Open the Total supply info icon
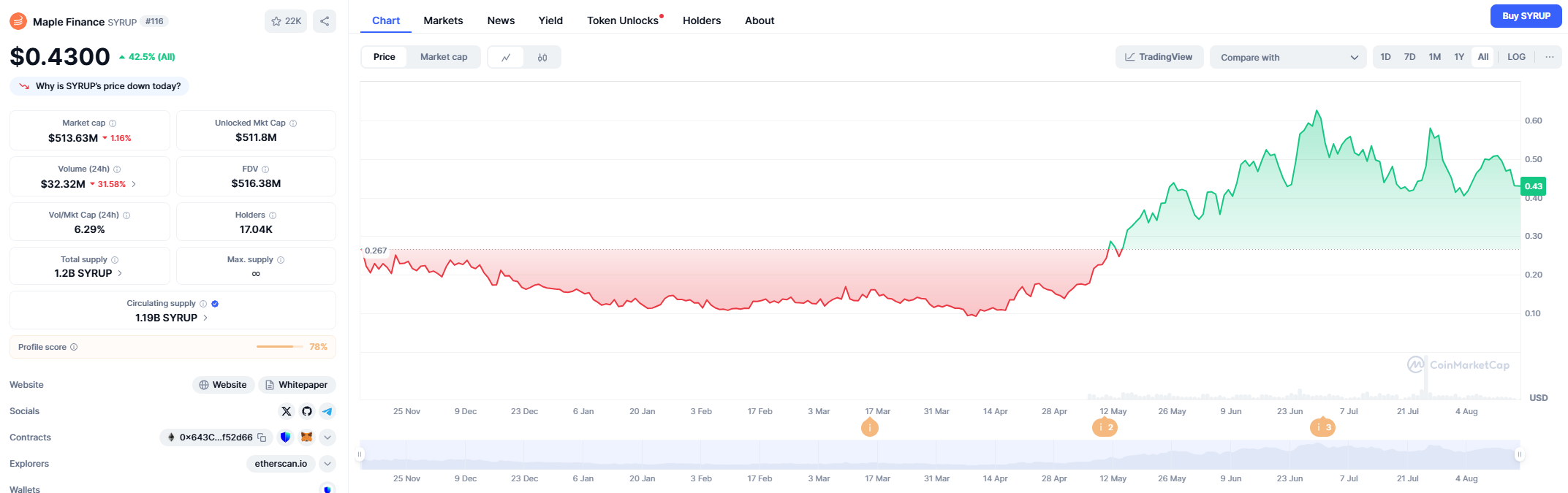This screenshot has width=1568, height=493. (x=115, y=260)
